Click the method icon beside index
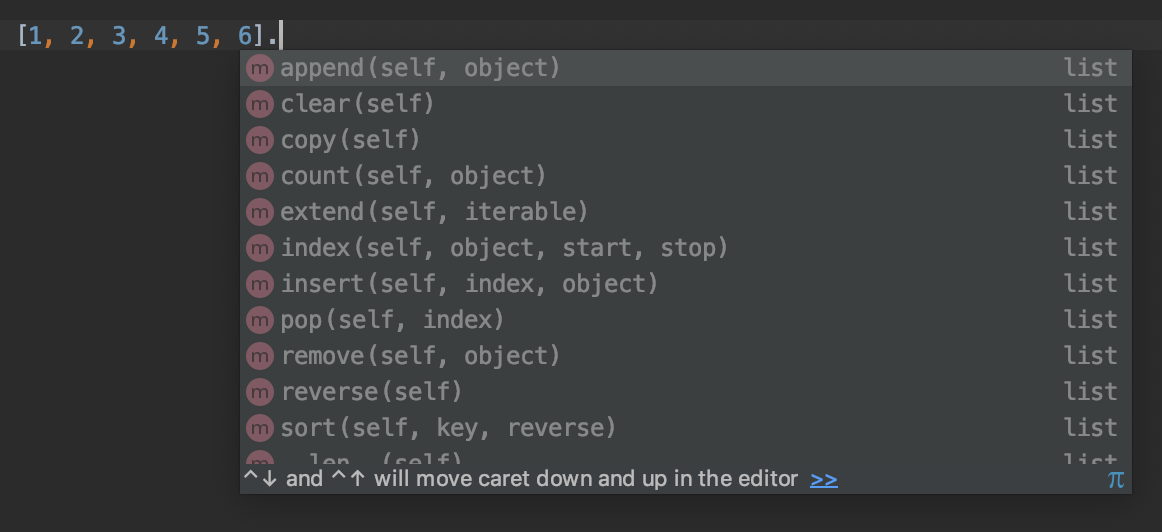 coord(260,248)
